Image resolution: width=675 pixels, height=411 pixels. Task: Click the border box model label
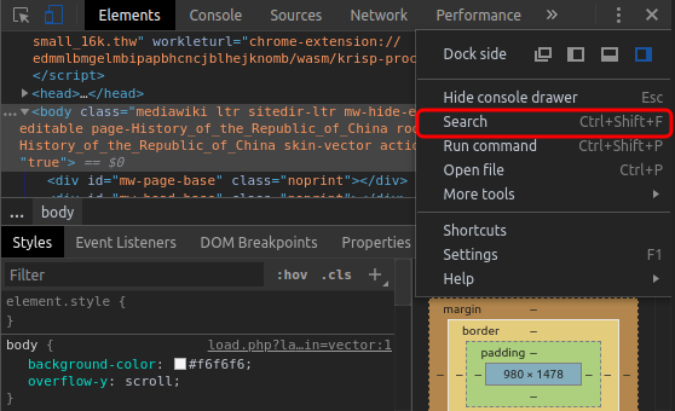click(x=481, y=331)
